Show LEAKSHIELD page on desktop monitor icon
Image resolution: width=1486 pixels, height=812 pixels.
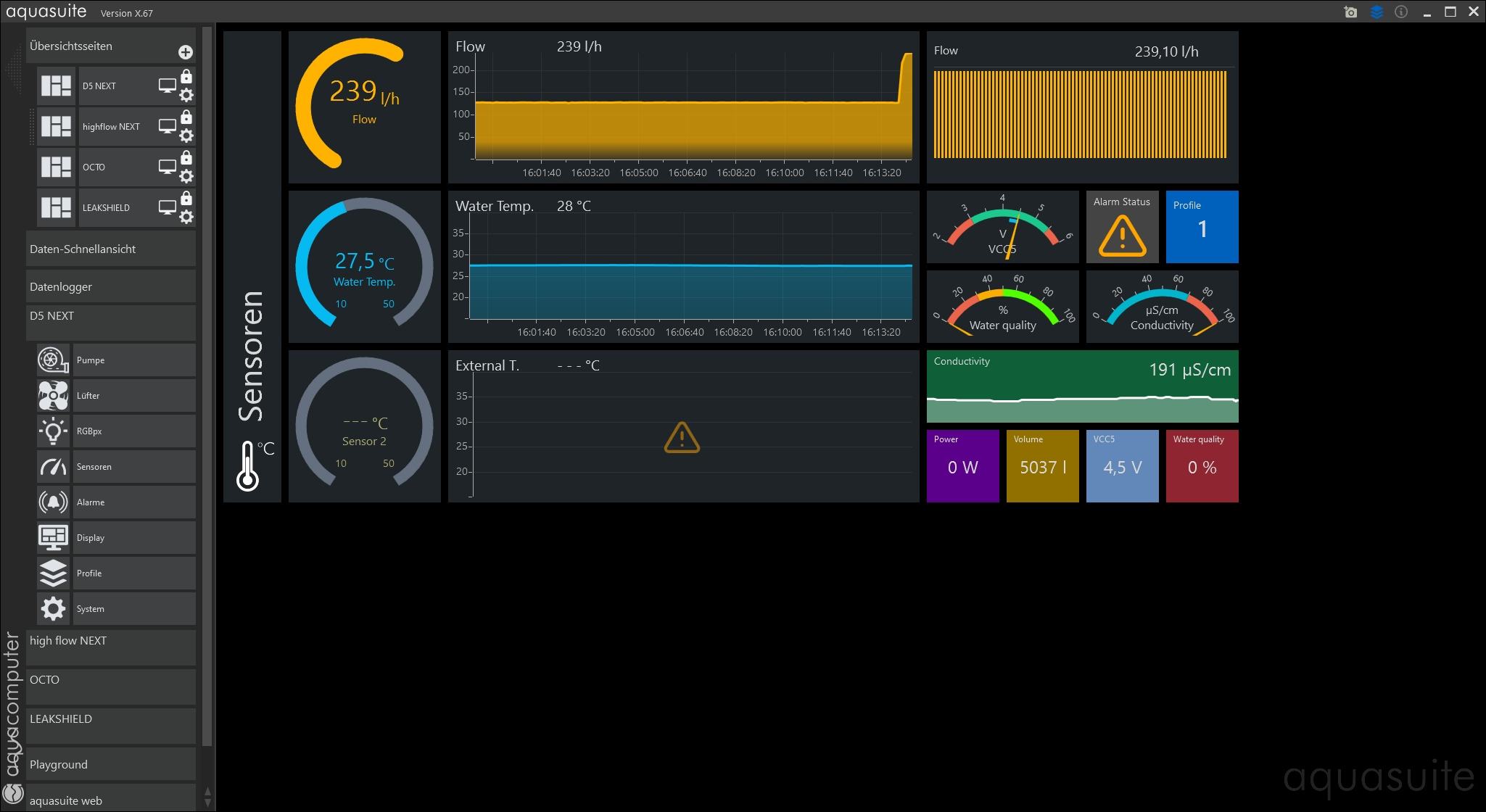point(168,208)
